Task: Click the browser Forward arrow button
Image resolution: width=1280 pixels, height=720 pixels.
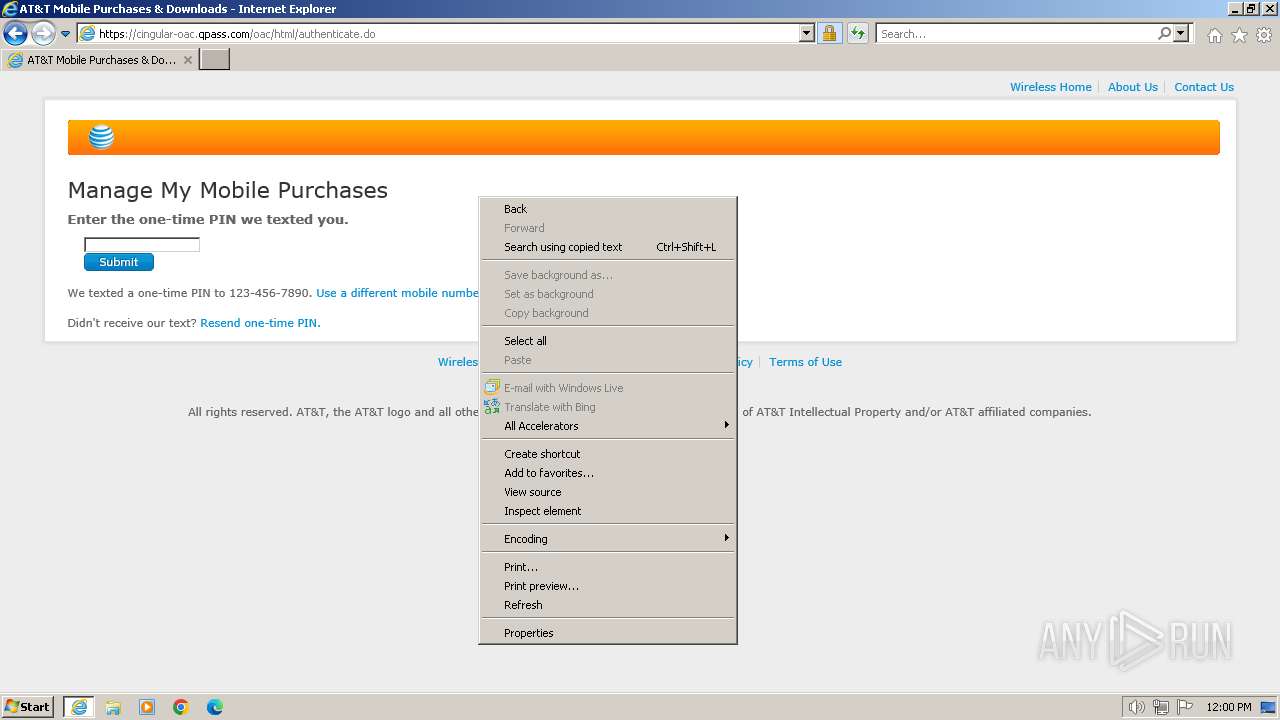Action: click(x=43, y=34)
